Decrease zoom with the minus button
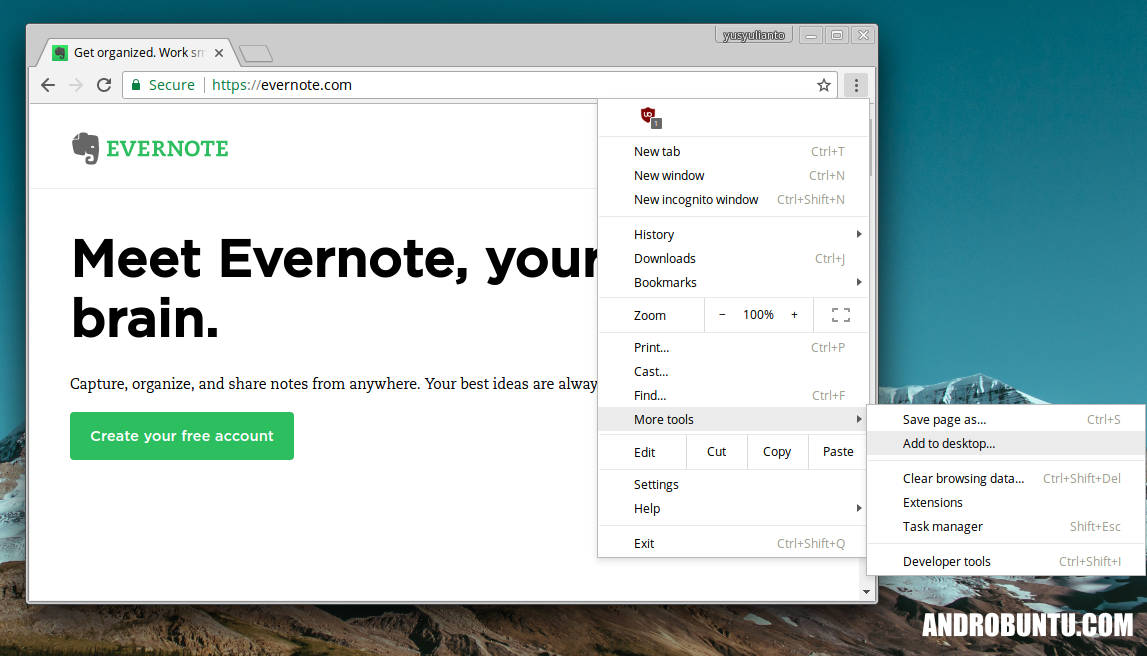The height and width of the screenshot is (656, 1147). pos(722,315)
